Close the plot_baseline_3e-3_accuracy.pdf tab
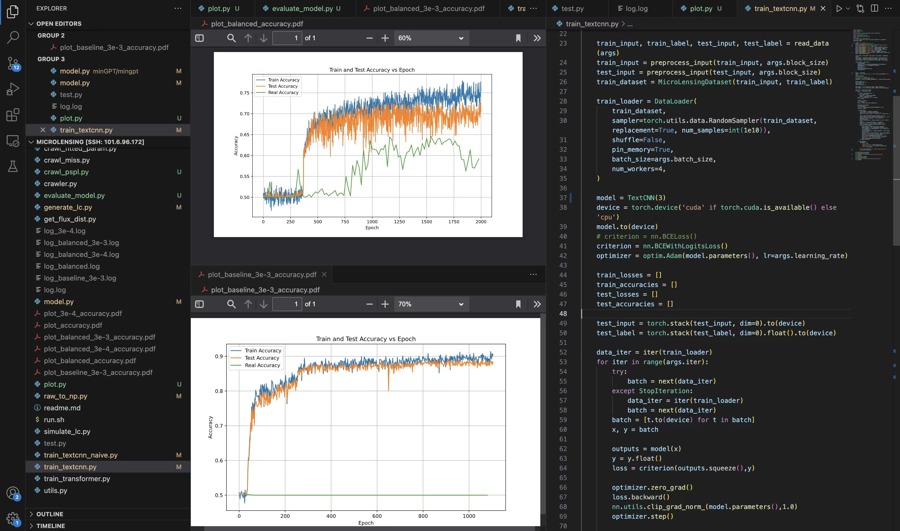Image resolution: width=900 pixels, height=531 pixels. click(x=324, y=274)
